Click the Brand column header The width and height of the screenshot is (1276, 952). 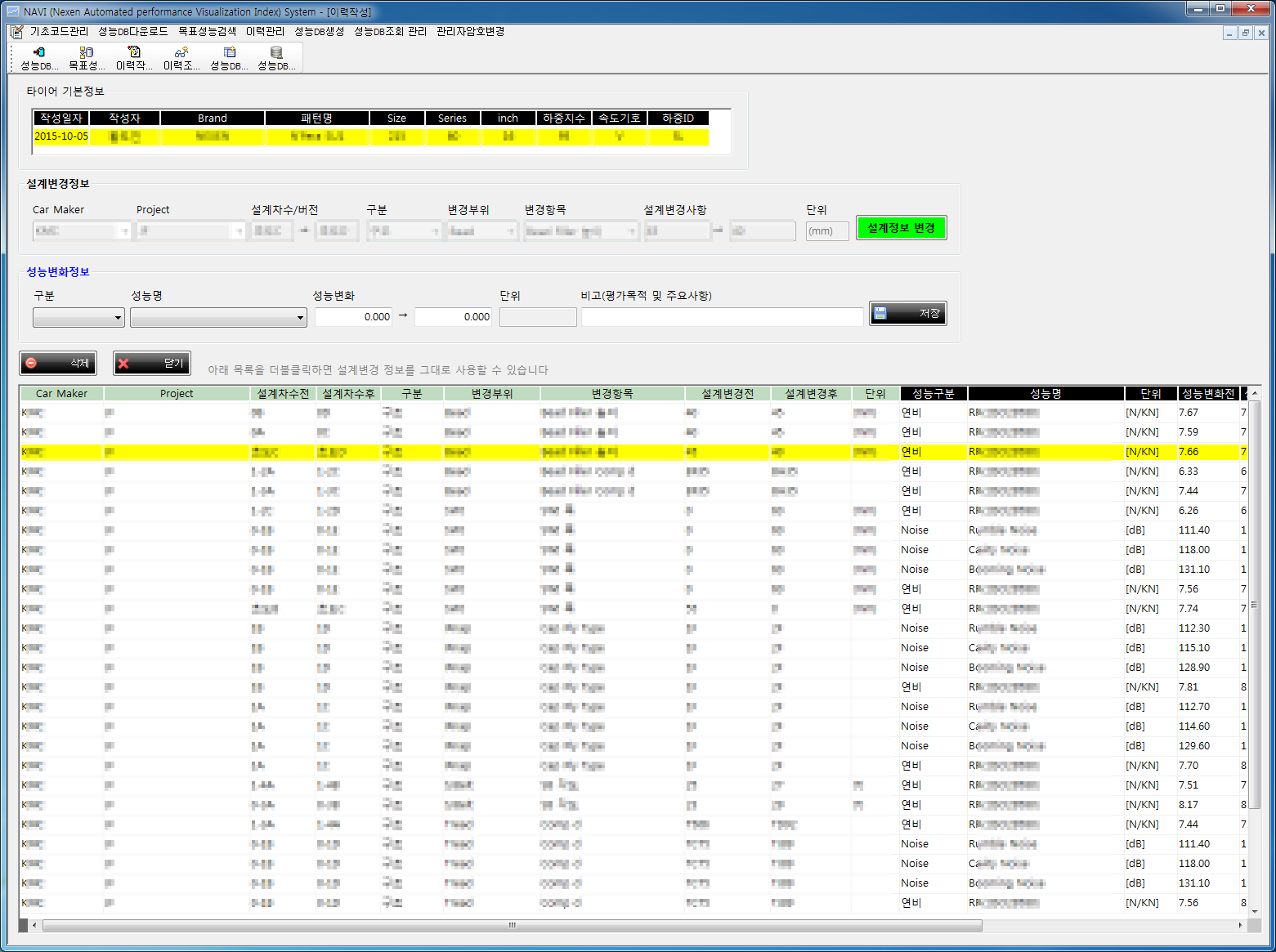pyautogui.click(x=213, y=118)
